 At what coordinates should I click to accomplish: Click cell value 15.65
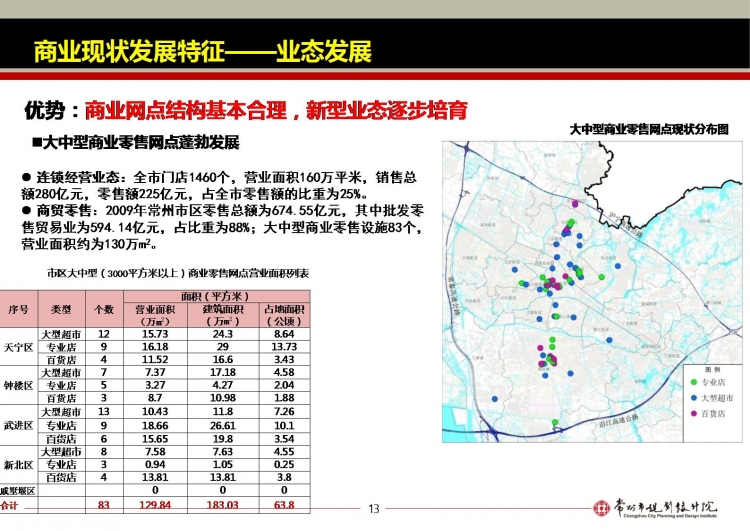pyautogui.click(x=155, y=439)
